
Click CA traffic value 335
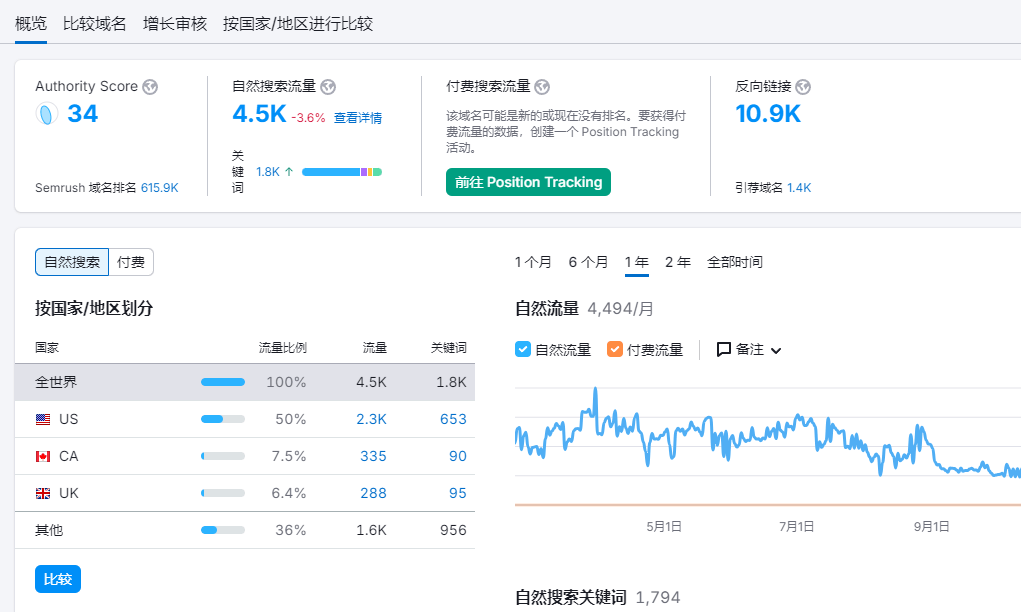(x=373, y=456)
